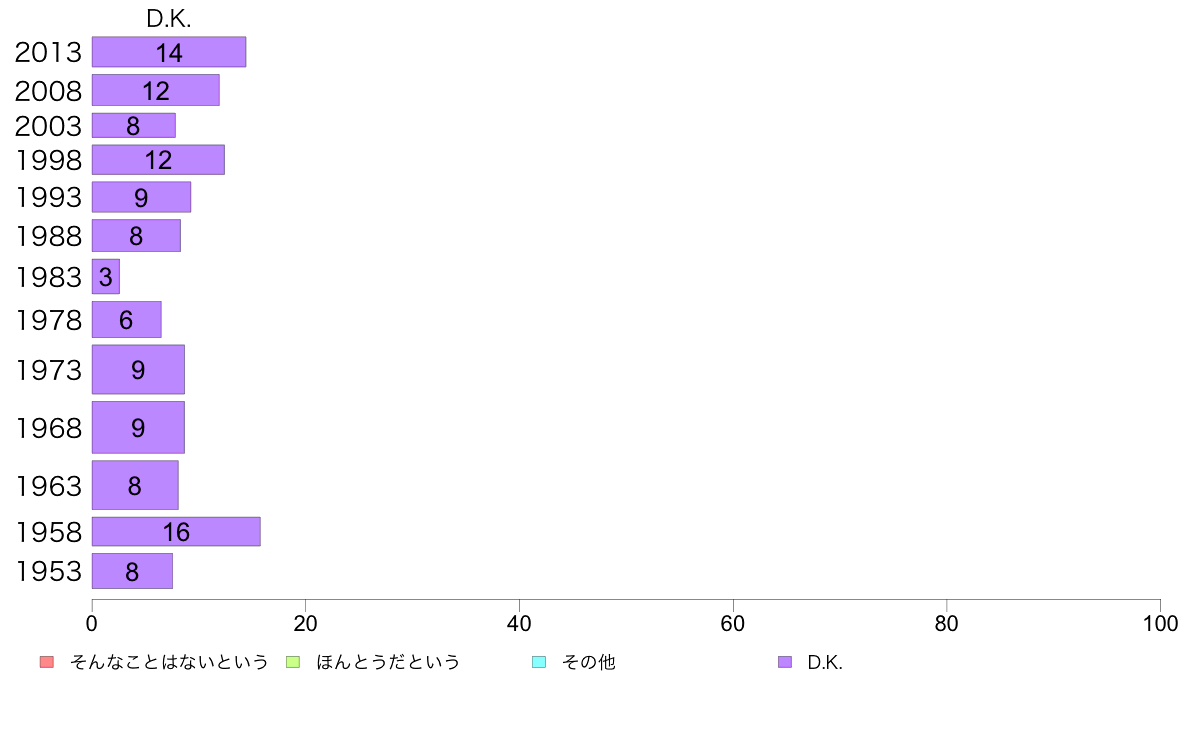Viewport: 1188px width, 736px height.
Task: Click the red そんなことはないという legend swatch
Action: tap(47, 662)
